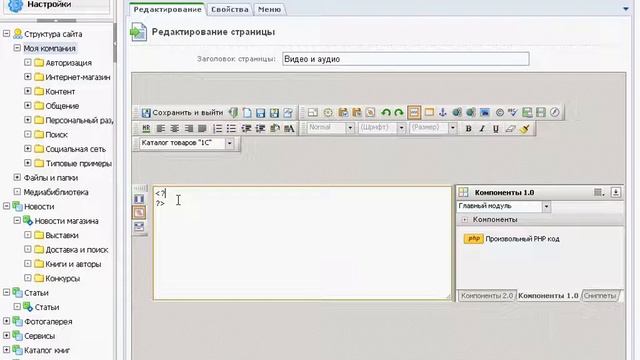This screenshot has width=640, height=360.
Task: Align text left
Action: click(x=161, y=129)
